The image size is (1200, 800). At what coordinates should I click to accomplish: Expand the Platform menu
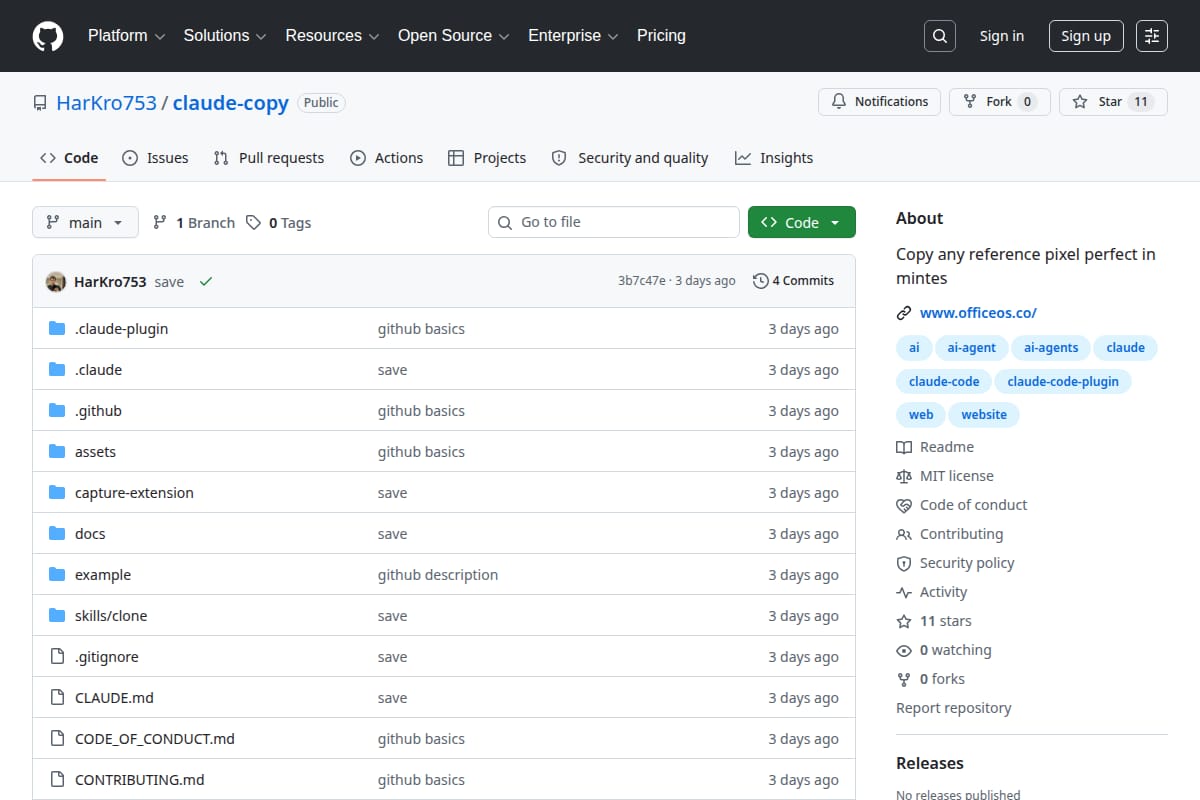coord(125,36)
